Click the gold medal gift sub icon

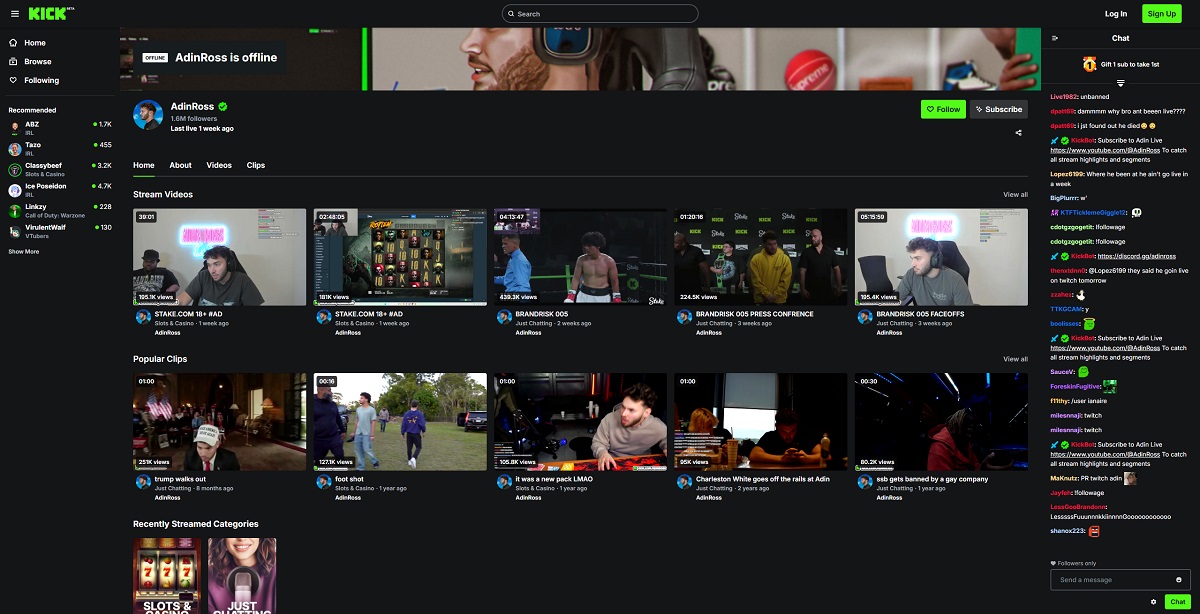(x=1089, y=64)
